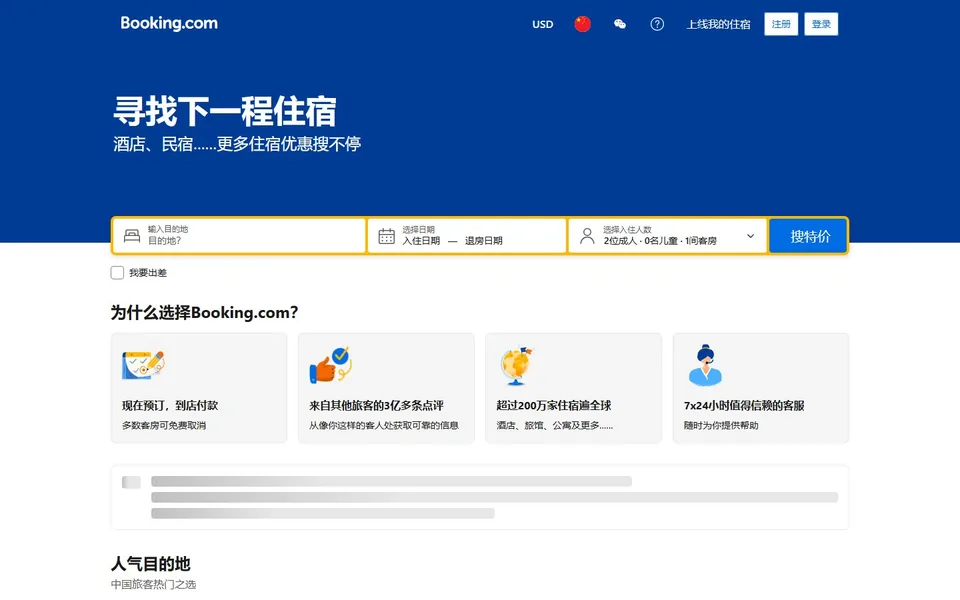The image size is (960, 600).
Task: Click the 搜特价 search button
Action: [809, 236]
